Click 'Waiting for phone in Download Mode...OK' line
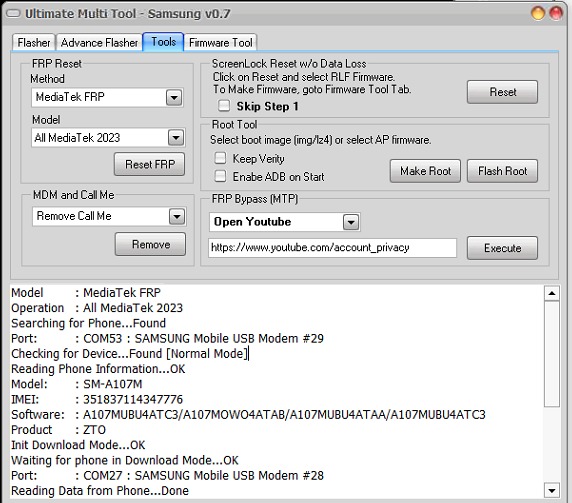The width and height of the screenshot is (572, 503). pyautogui.click(x=125, y=460)
